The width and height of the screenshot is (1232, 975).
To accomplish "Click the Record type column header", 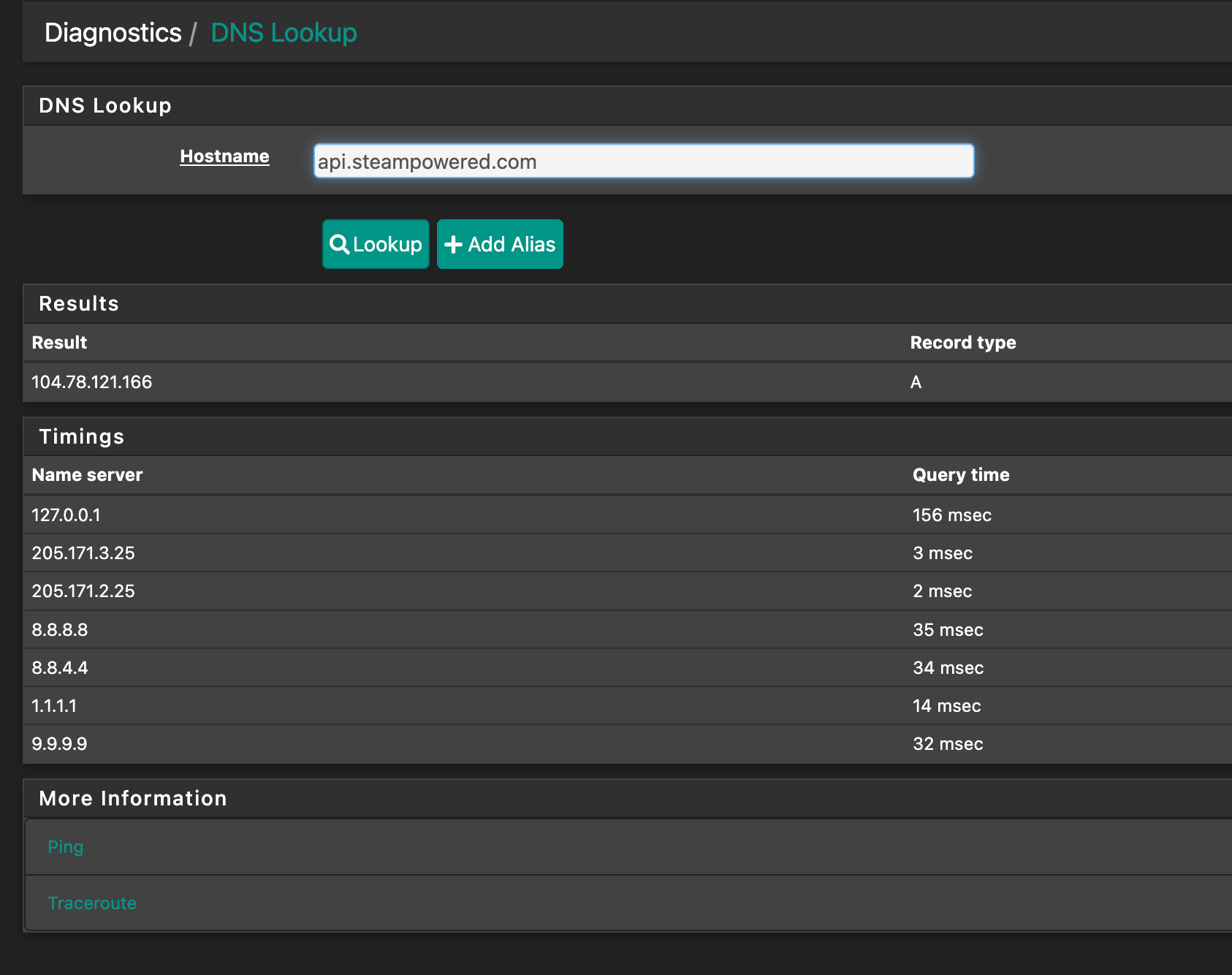I will click(963, 343).
